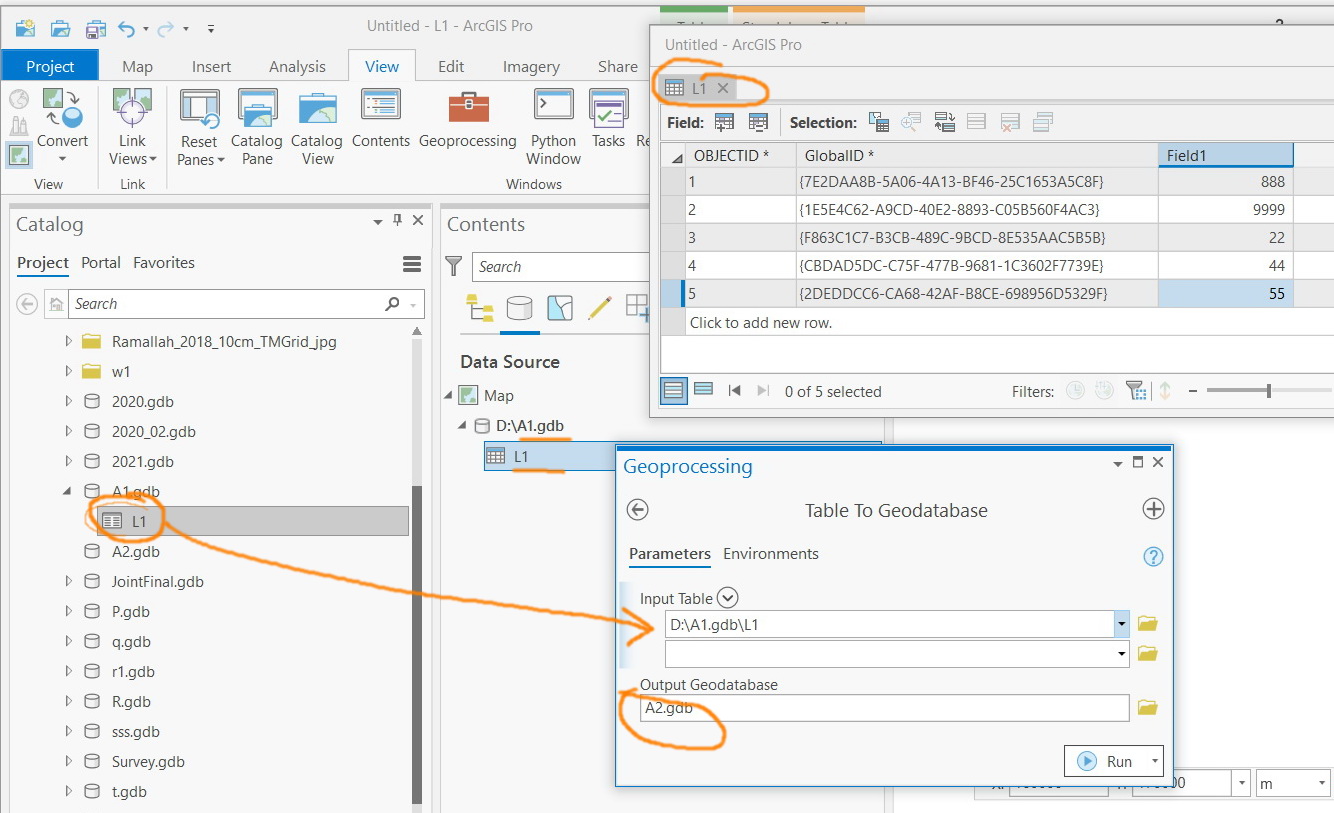Open the Run button dropdown arrow

pos(1157,762)
